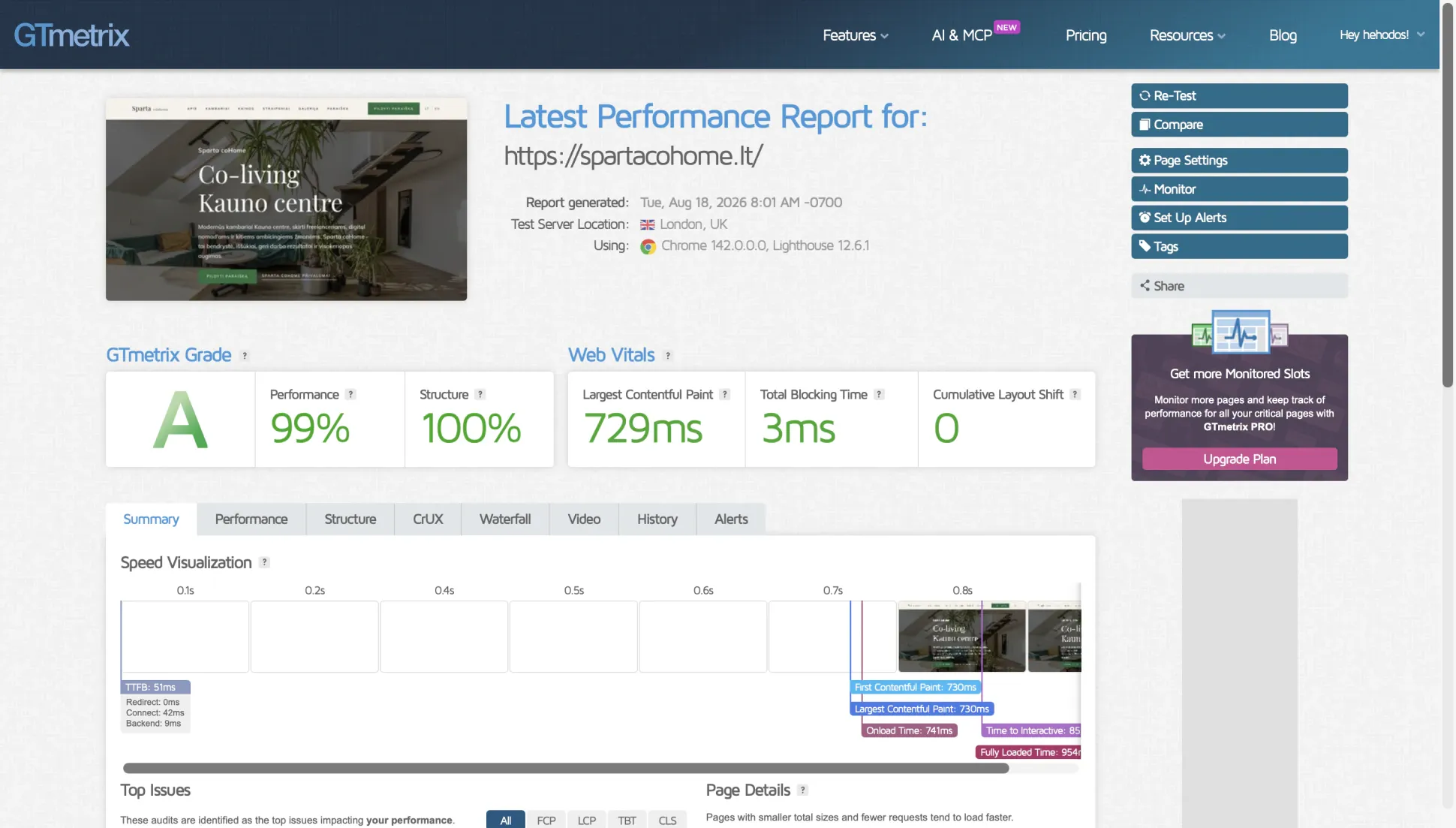Switch to the Video tab
This screenshot has height=828, width=1456.
[584, 519]
